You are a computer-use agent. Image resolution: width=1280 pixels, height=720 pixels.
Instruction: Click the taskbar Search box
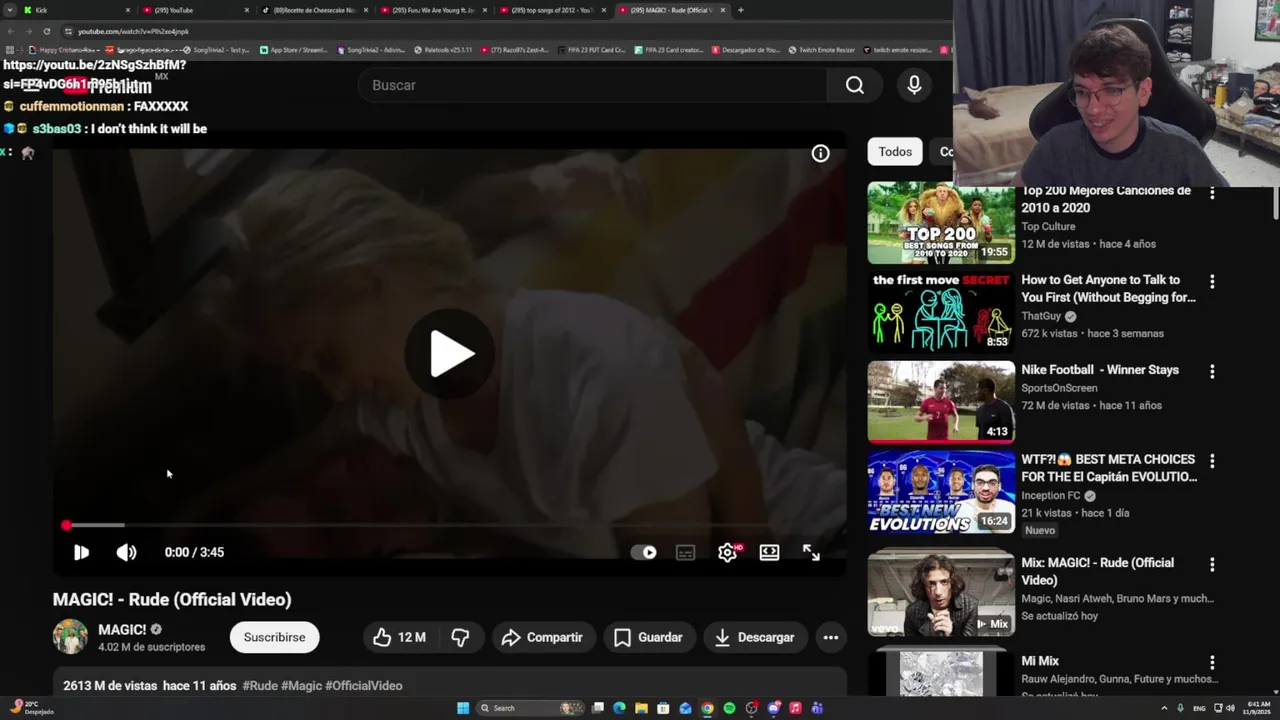click(x=530, y=708)
